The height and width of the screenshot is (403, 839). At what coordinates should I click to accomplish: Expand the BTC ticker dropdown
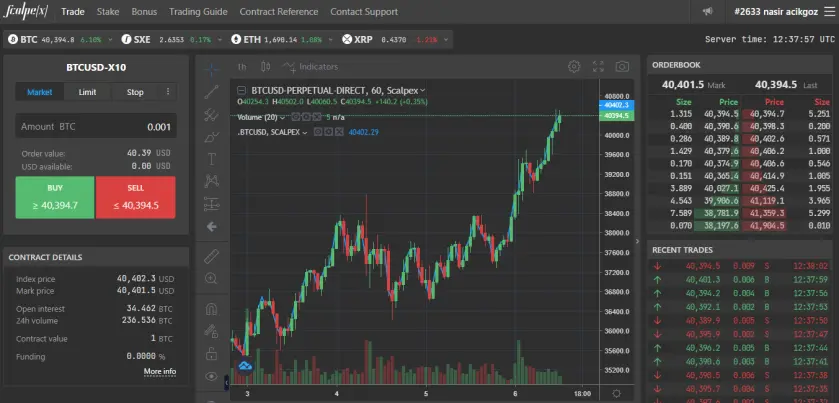coord(110,40)
